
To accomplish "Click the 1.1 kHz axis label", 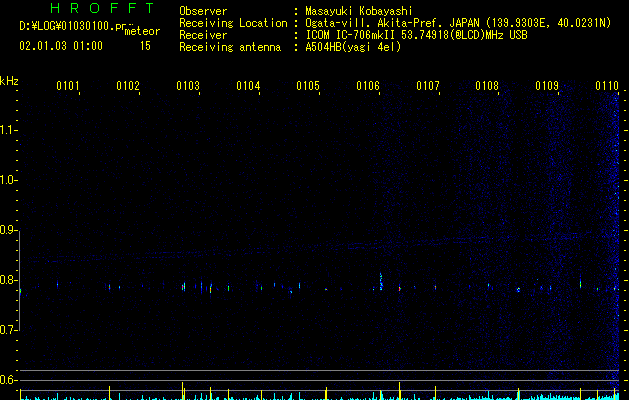I will (8, 130).
